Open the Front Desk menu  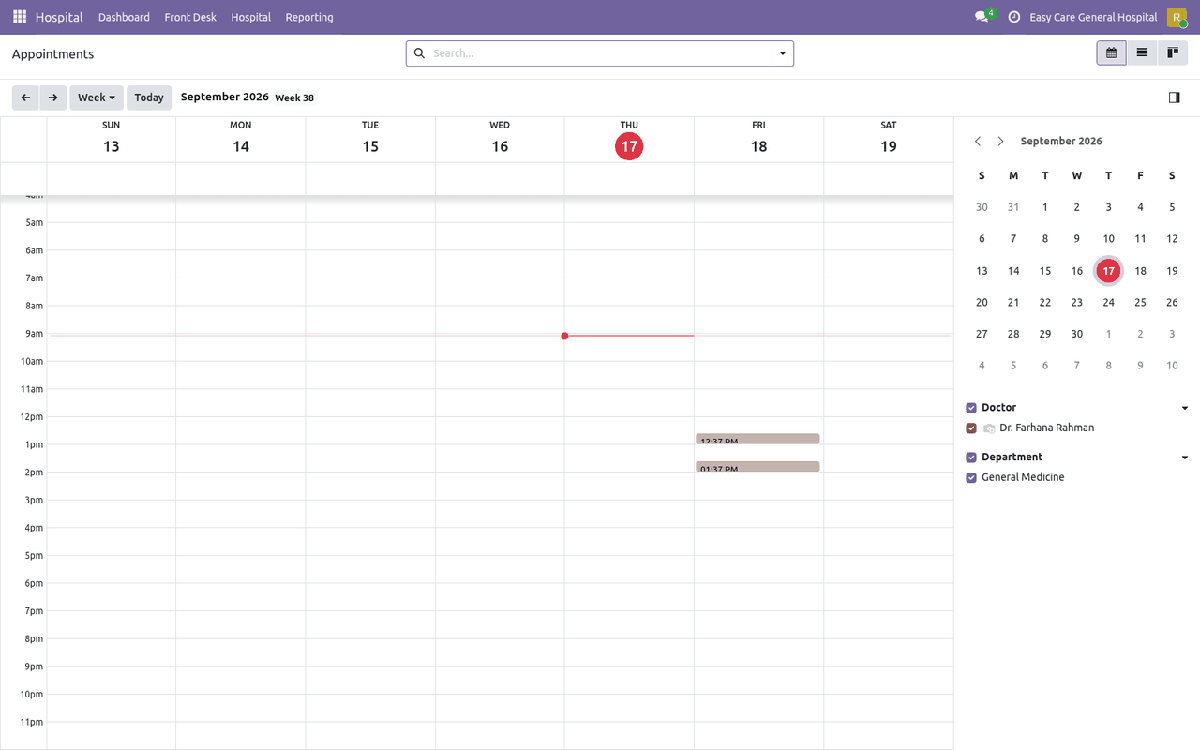point(190,17)
